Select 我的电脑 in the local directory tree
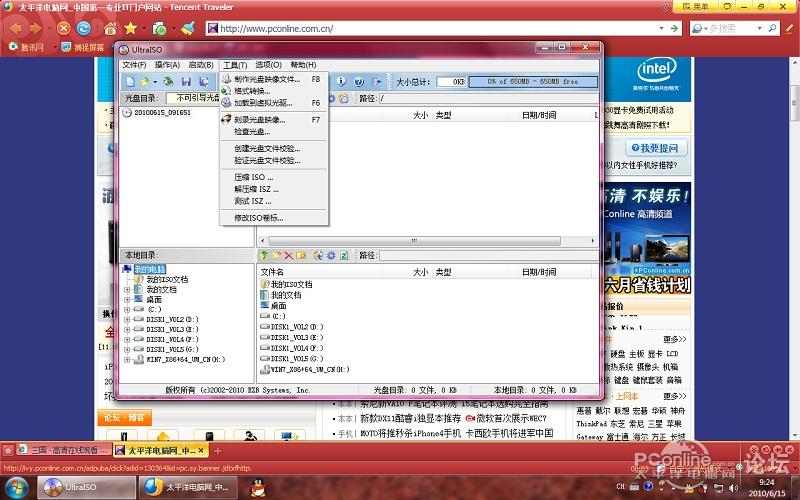Screen dimensions: 800x500 coord(150,269)
